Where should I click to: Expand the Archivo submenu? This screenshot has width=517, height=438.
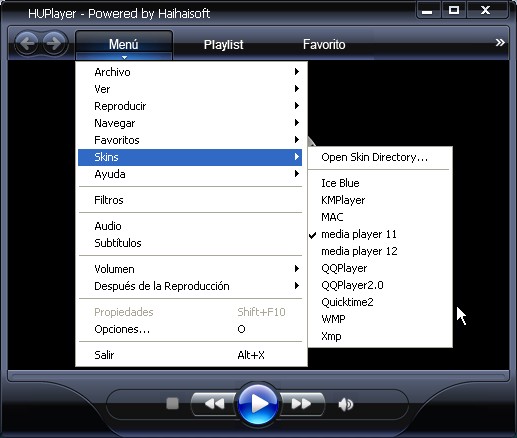coord(190,72)
